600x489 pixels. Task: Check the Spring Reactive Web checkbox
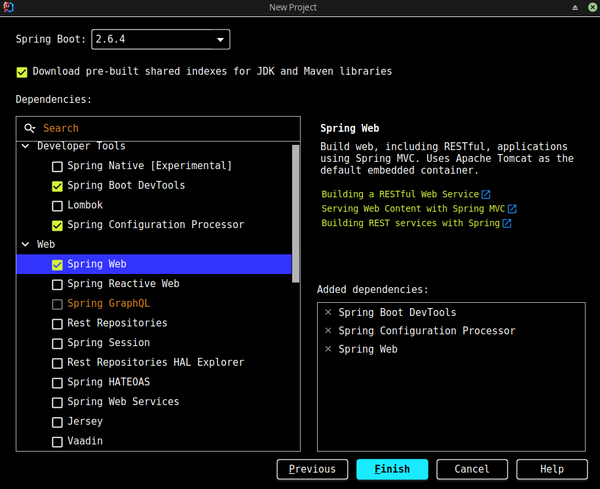coord(57,284)
